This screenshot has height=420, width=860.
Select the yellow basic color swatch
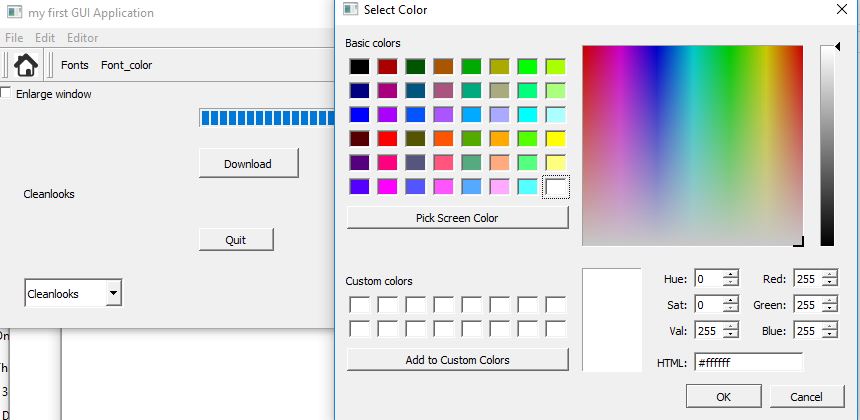[556, 138]
